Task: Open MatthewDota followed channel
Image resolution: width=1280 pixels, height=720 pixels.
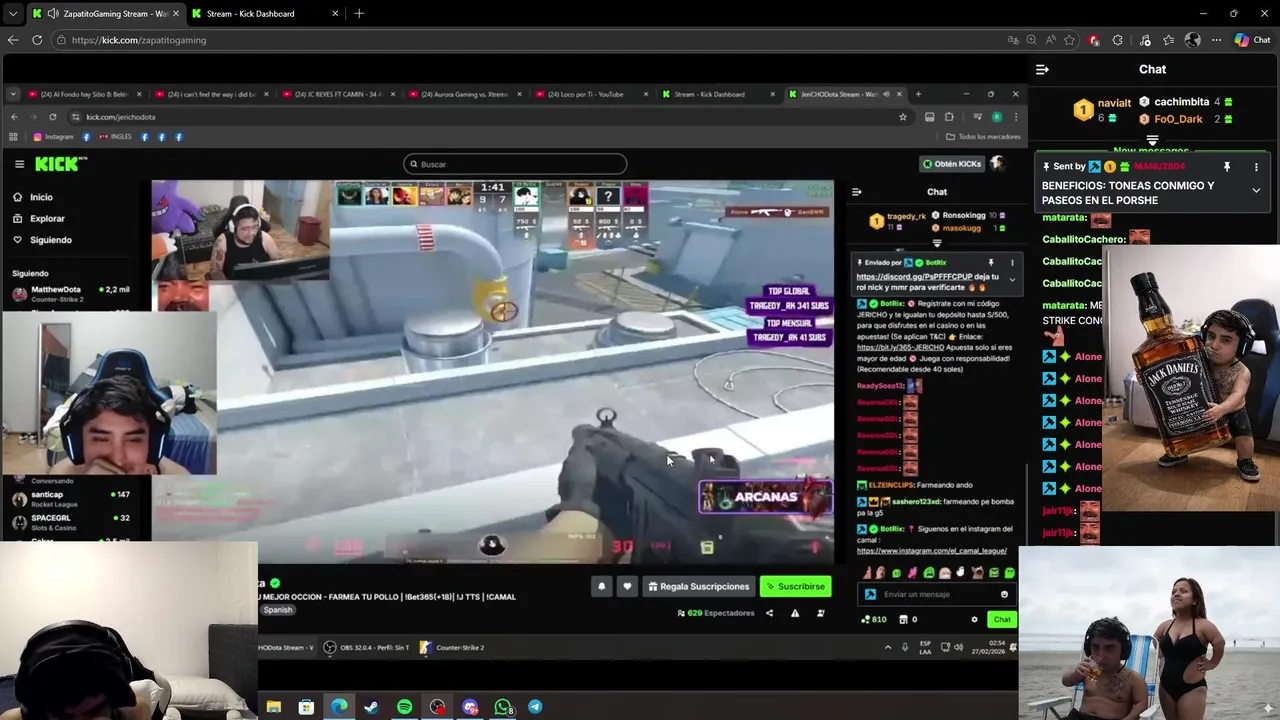Action: point(70,293)
